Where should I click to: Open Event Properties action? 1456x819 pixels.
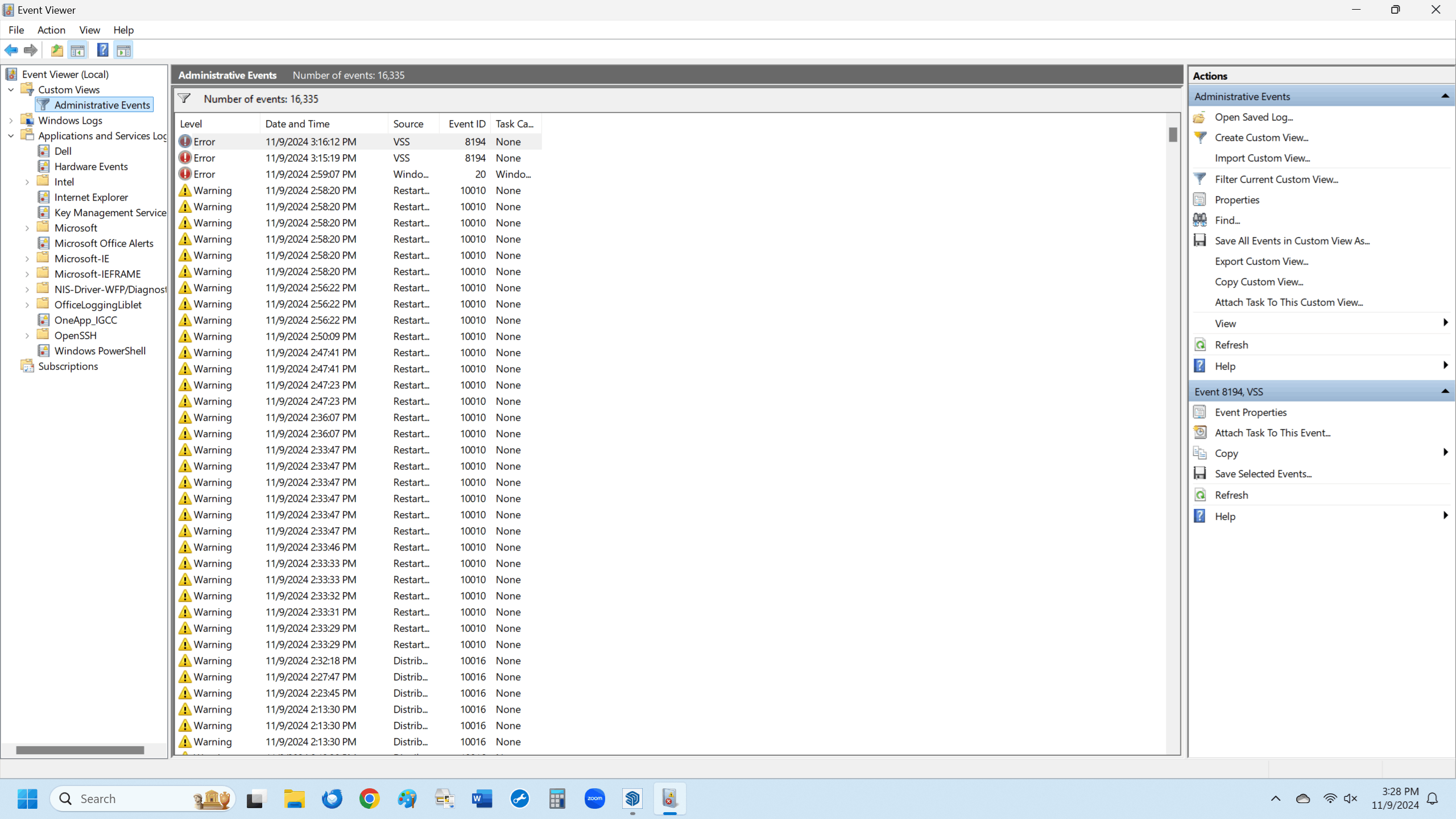click(1250, 412)
